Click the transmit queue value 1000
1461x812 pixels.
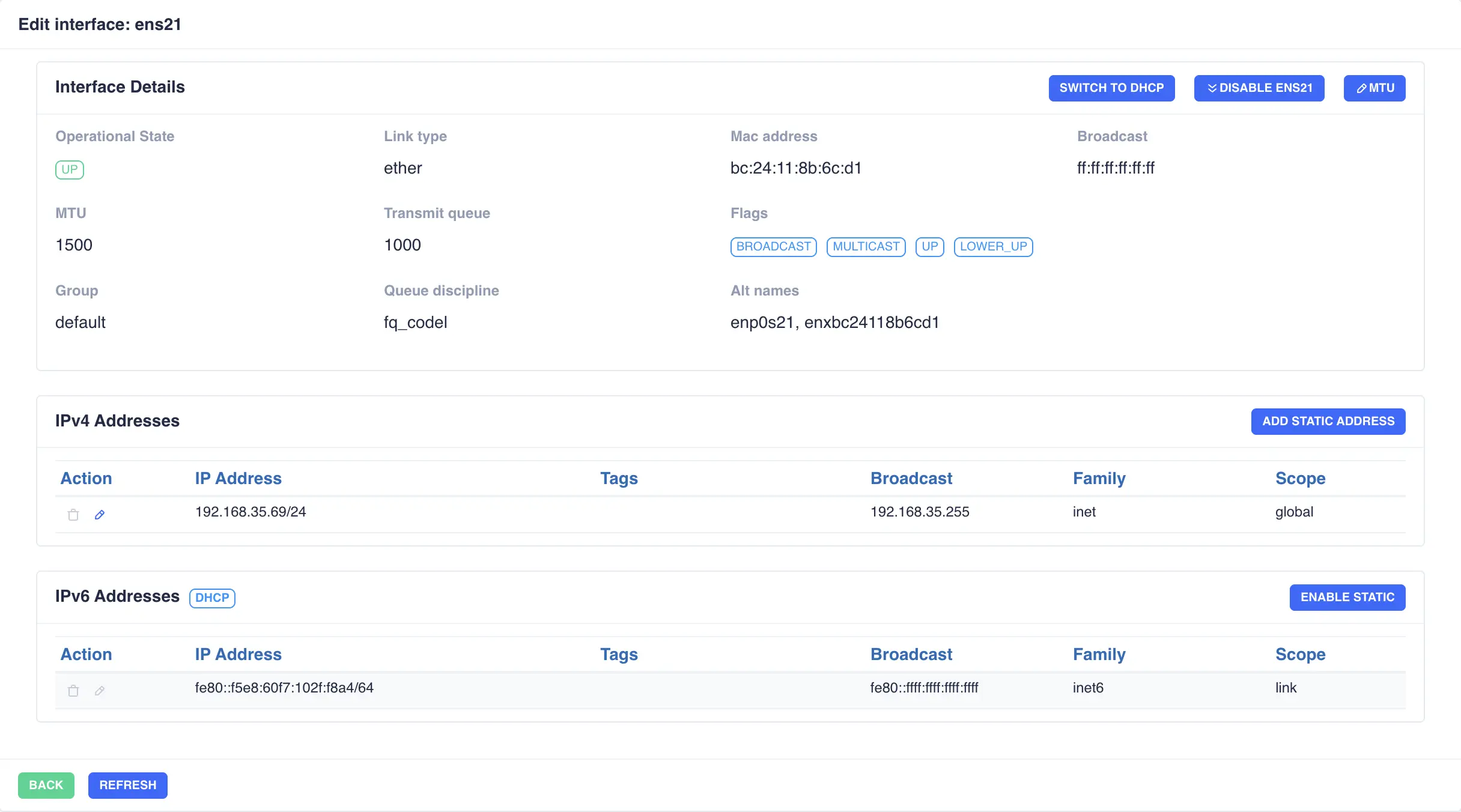(x=402, y=245)
